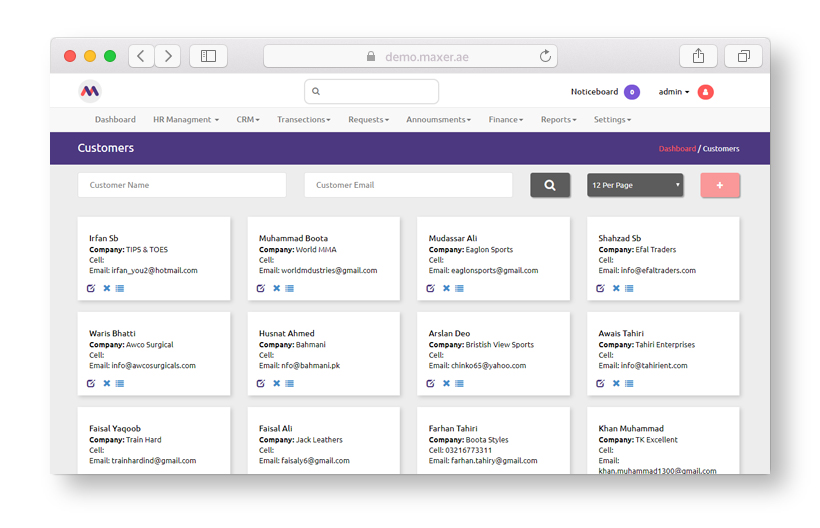Click the Dashboard breadcrumb link
This screenshot has width=820, height=528.
(676, 149)
